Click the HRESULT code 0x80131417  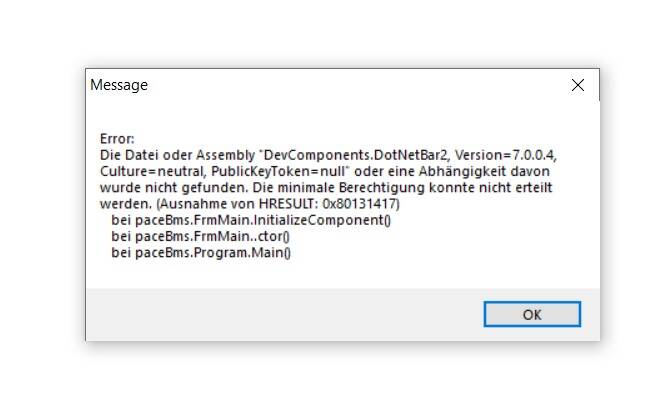tap(359, 204)
